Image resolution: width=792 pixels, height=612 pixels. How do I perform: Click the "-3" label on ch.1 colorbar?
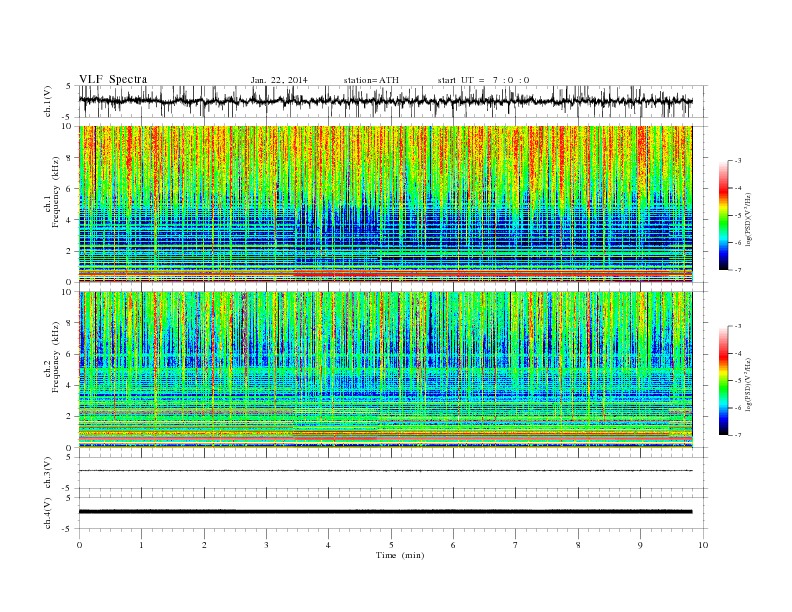pyautogui.click(x=737, y=161)
